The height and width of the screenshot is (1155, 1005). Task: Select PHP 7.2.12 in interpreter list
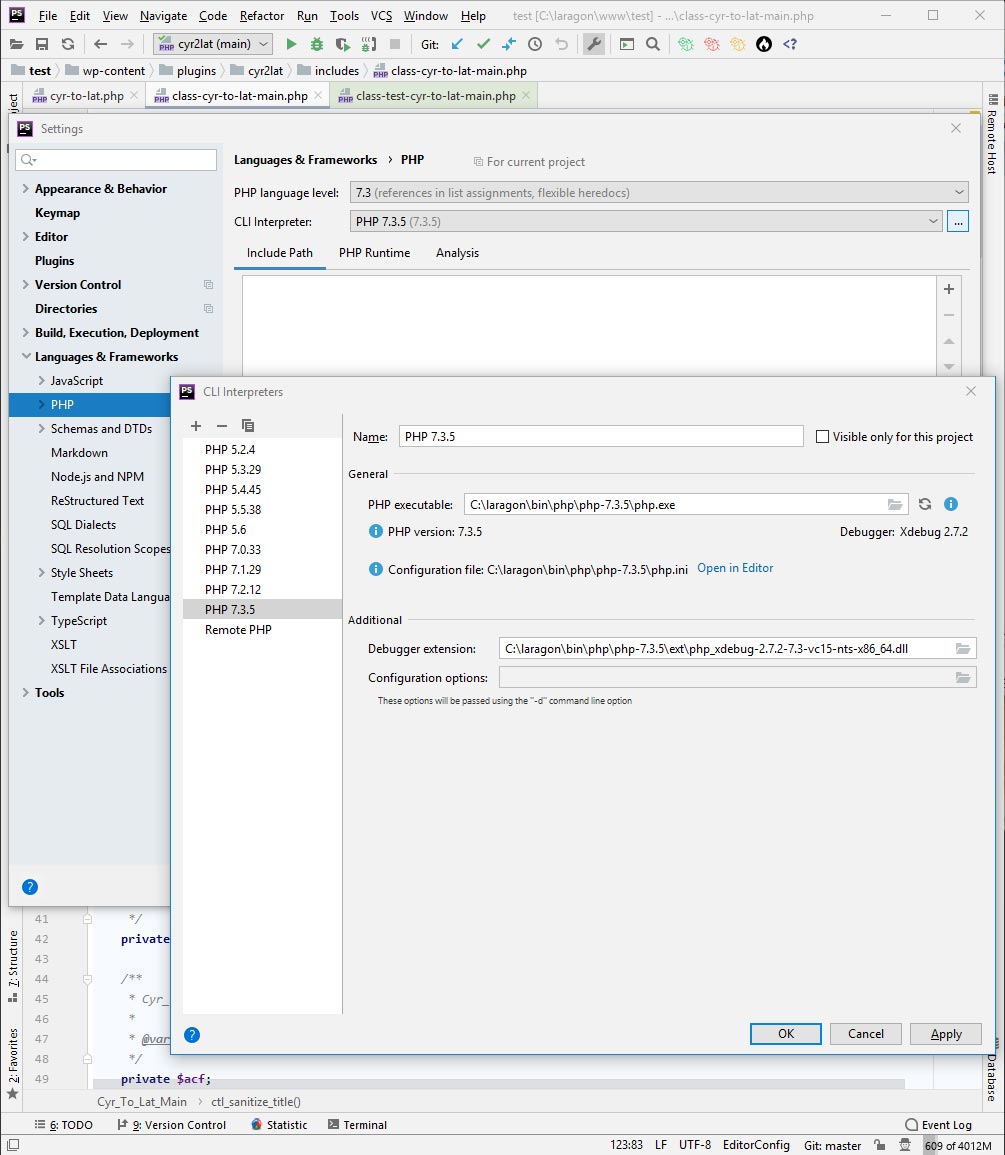tap(233, 590)
